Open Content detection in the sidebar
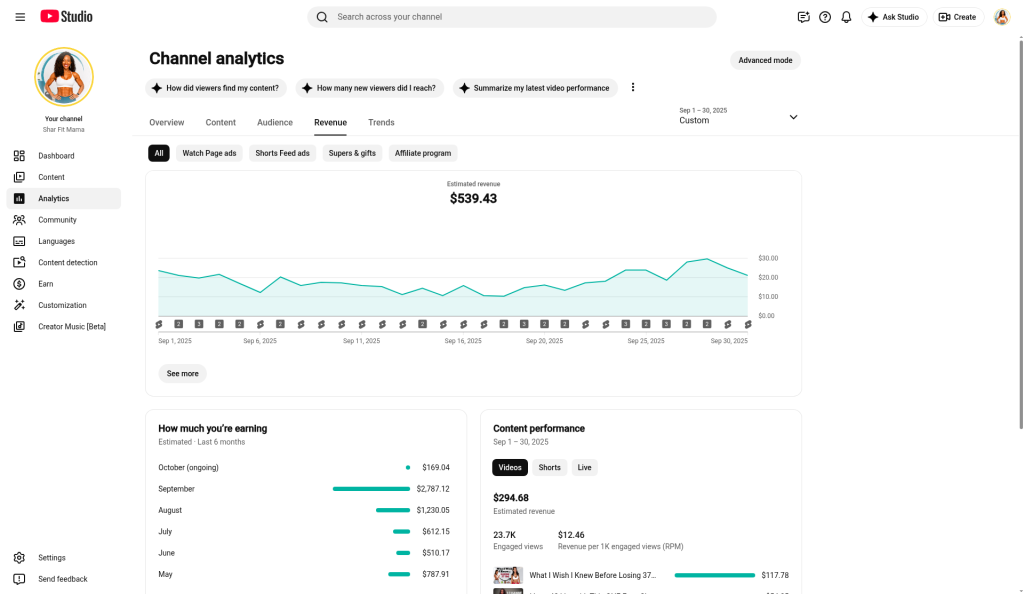Viewport: 1024px width, 594px height. tap(64, 262)
